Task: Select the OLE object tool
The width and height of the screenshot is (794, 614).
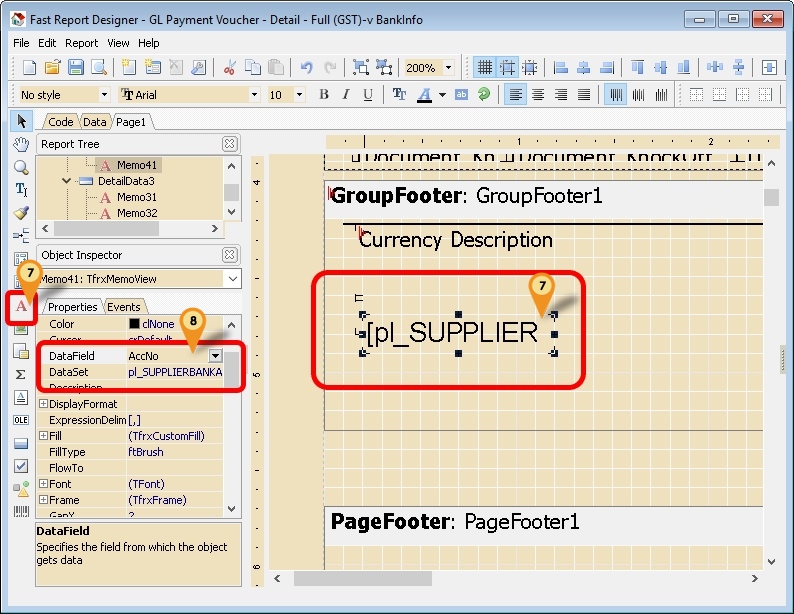Action: [21, 420]
